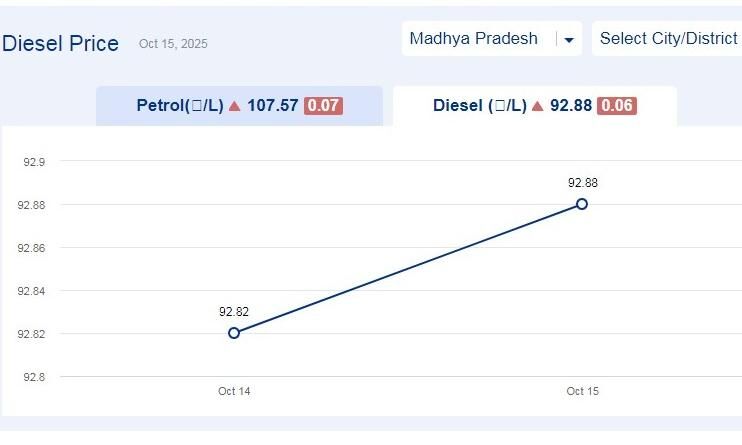This screenshot has width=742, height=445.
Task: Click the 0.07 petrol change badge
Action: pyautogui.click(x=323, y=106)
